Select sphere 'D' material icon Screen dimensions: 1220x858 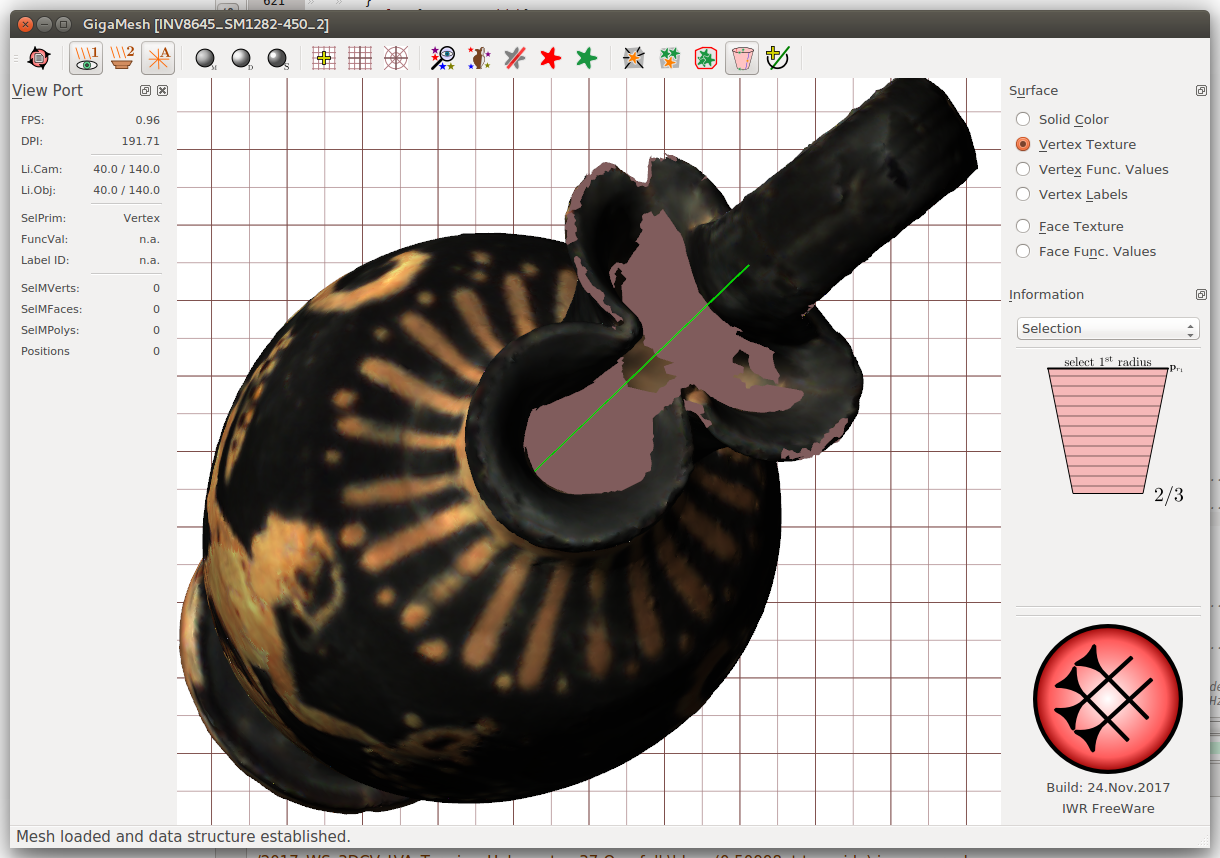(x=242, y=59)
